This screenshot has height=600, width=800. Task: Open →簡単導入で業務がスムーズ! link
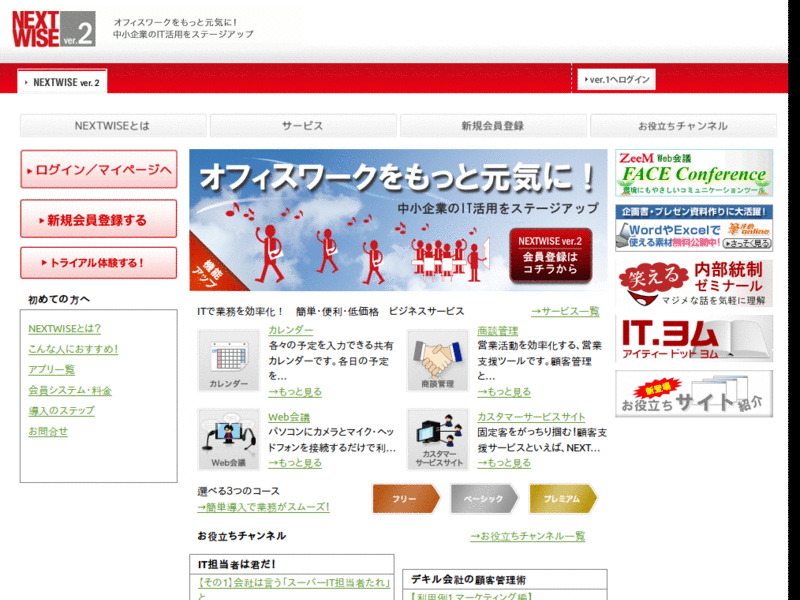[x=263, y=507]
